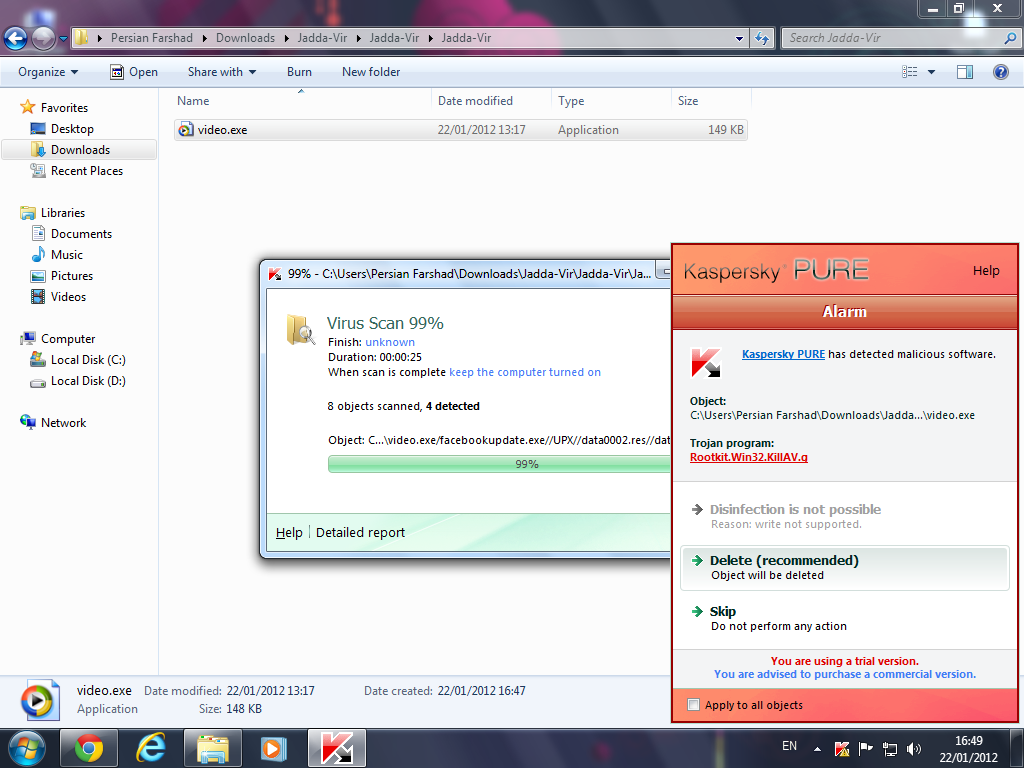Viewport: 1024px width, 768px height.
Task: Open the address bar history dropdown
Action: [739, 39]
